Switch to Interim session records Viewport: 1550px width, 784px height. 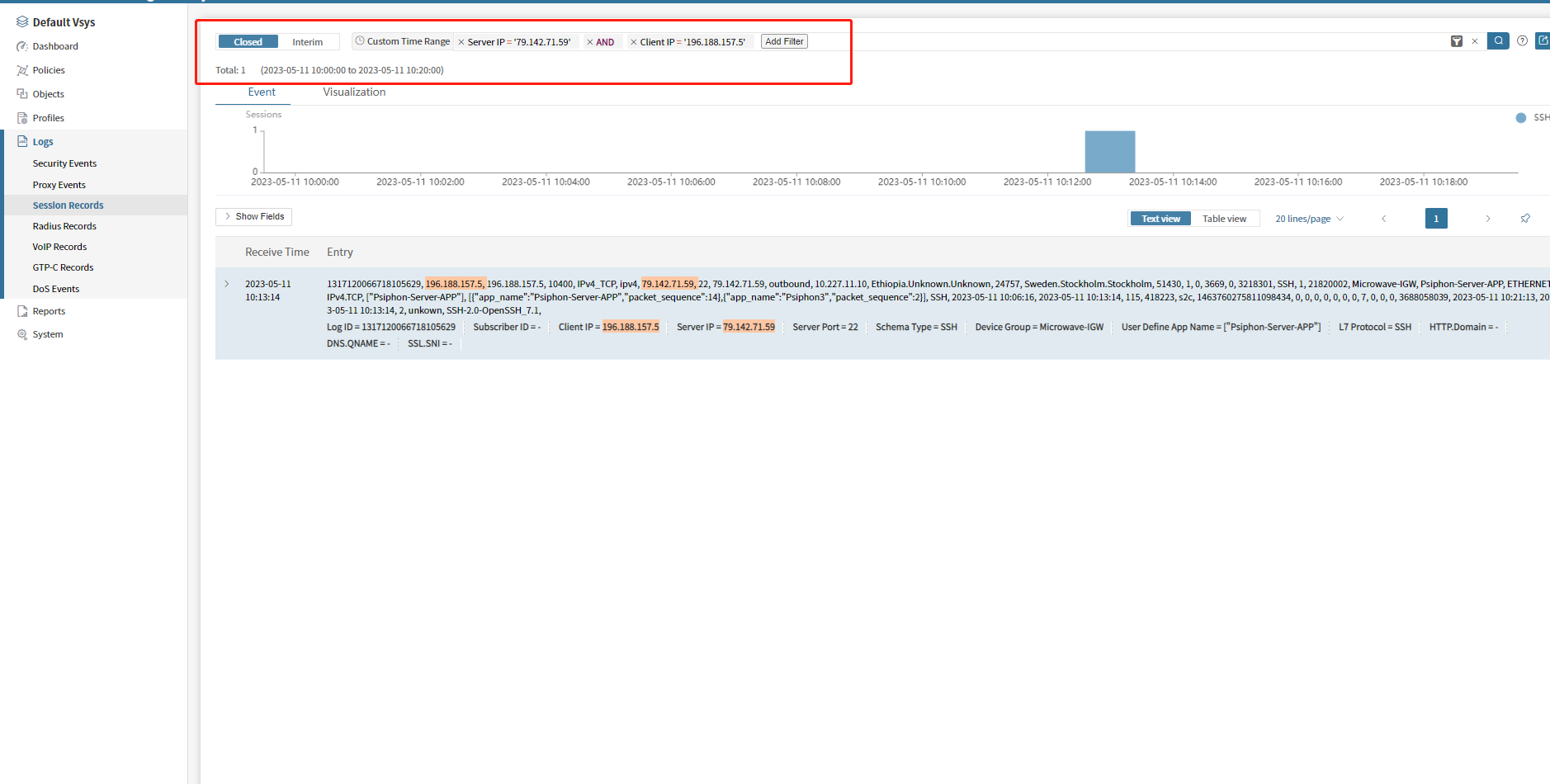coord(307,42)
